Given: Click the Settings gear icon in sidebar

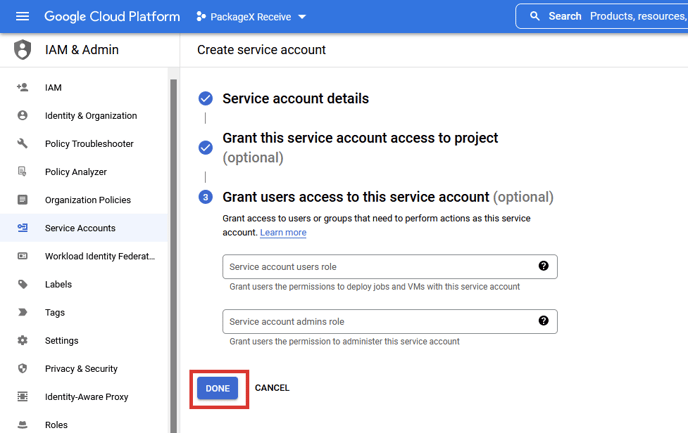Looking at the screenshot, I should (22, 341).
